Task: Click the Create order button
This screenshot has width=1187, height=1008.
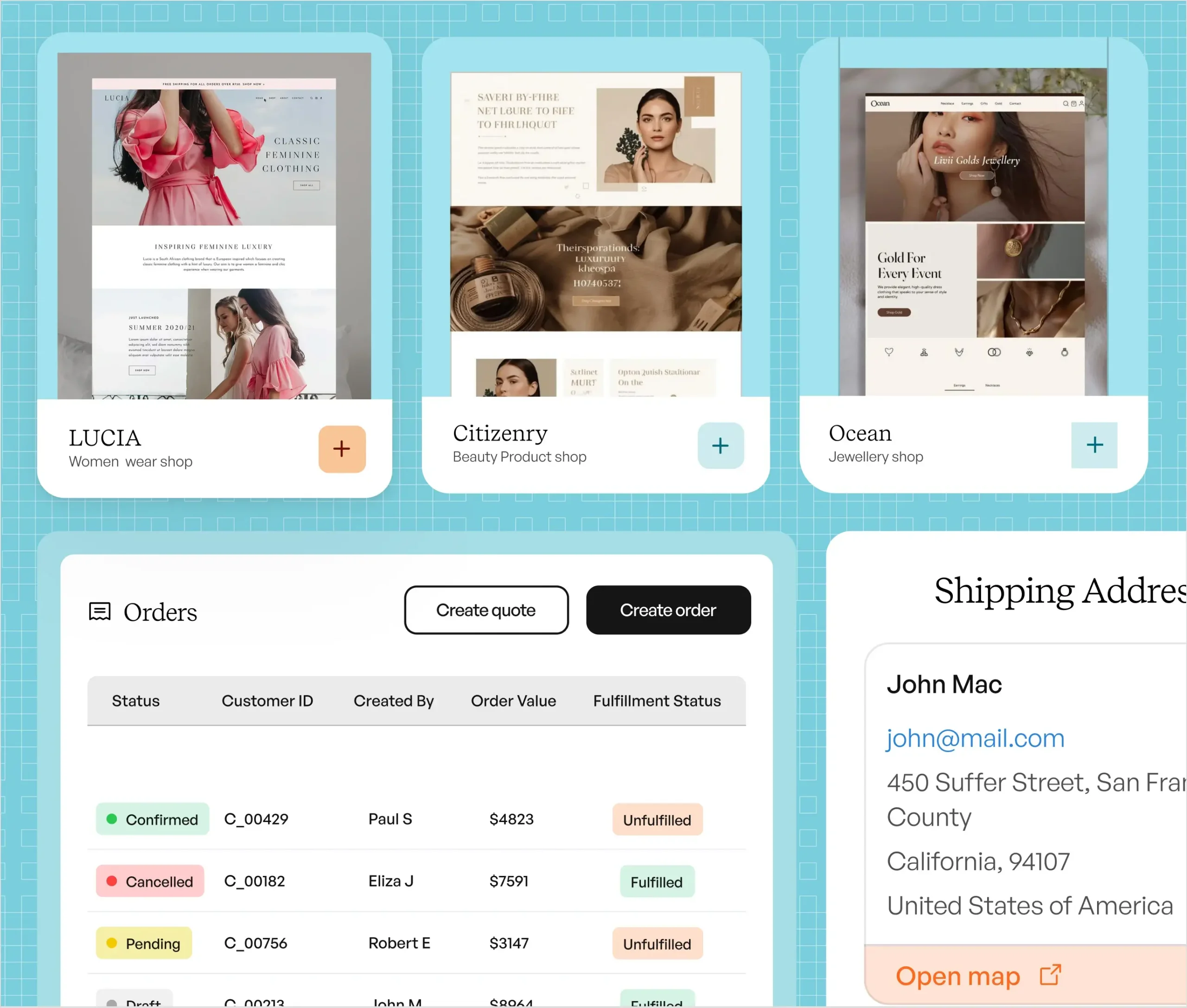Action: pyautogui.click(x=668, y=610)
